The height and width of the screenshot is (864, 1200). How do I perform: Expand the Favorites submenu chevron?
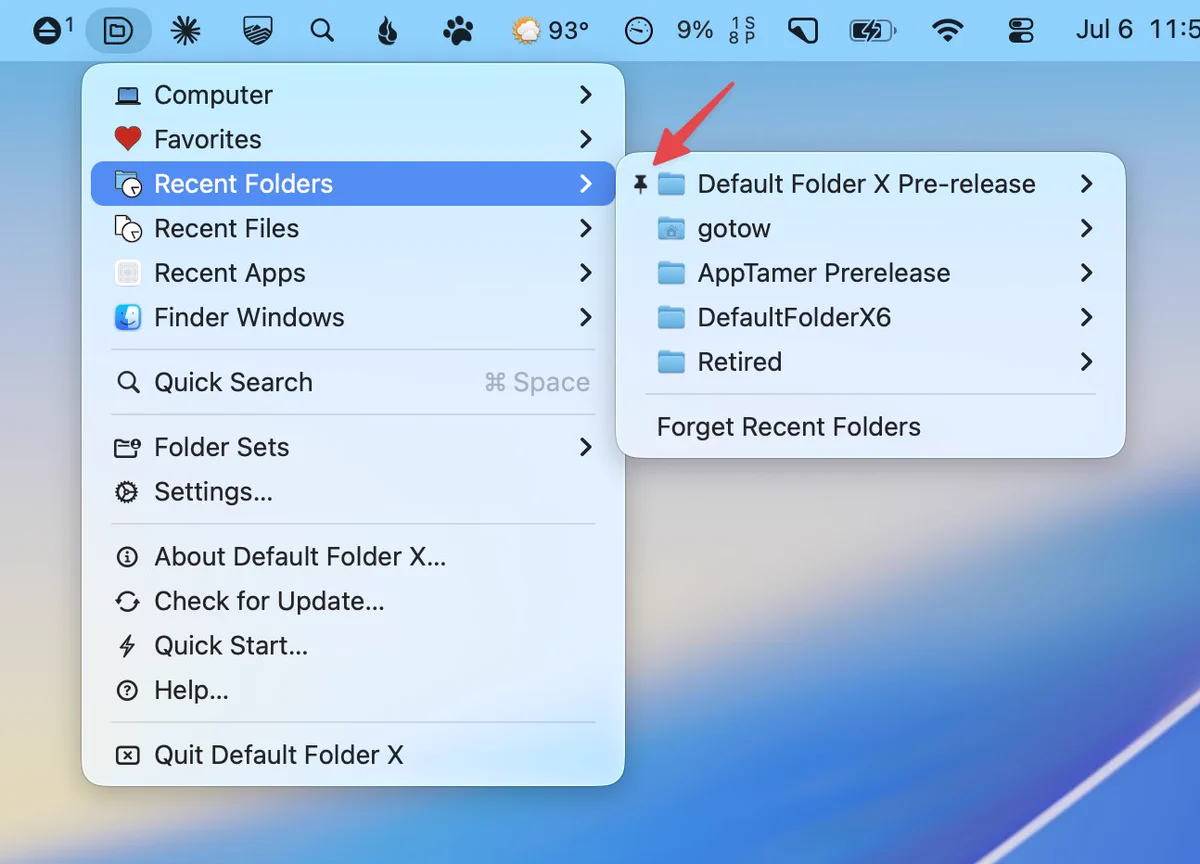(586, 139)
